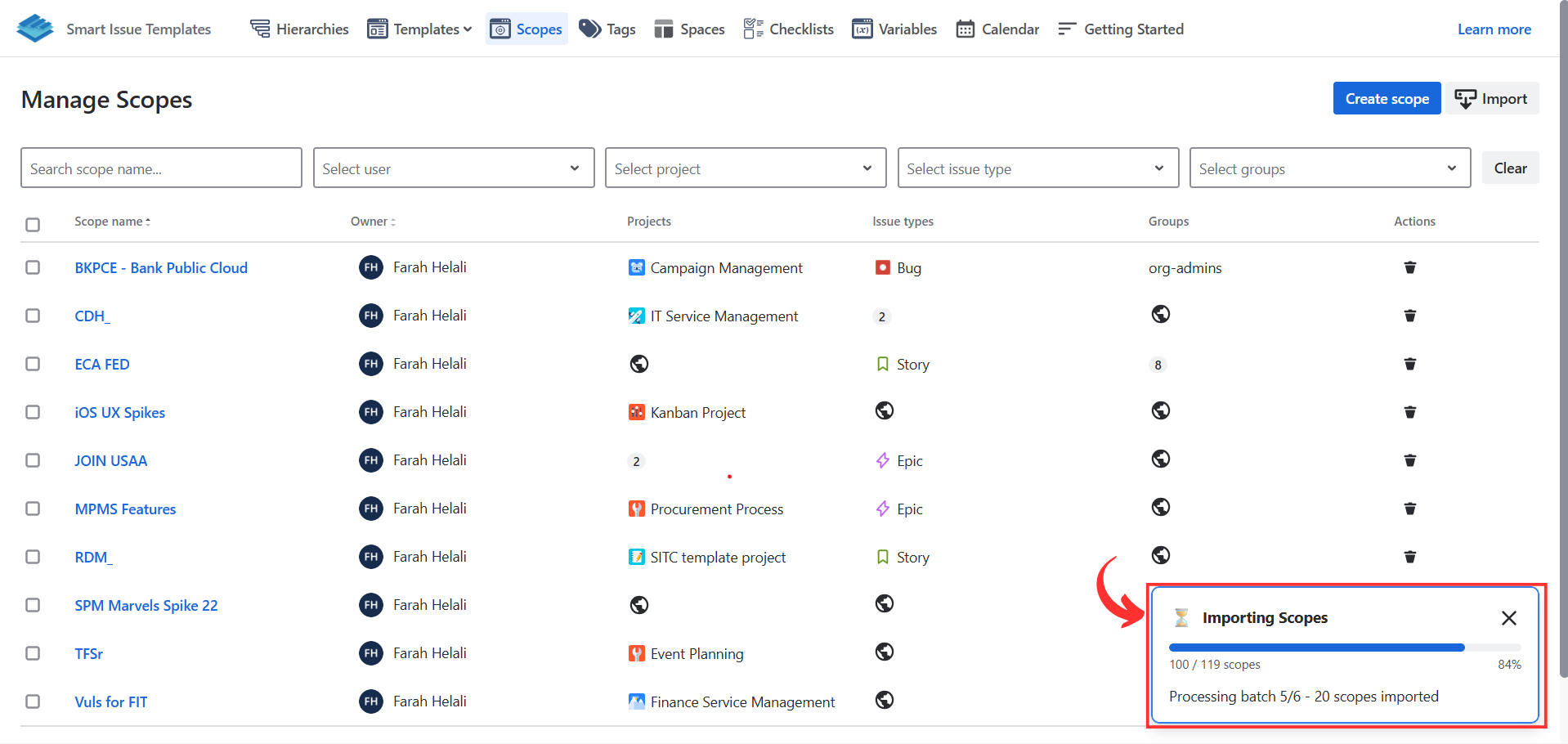The width and height of the screenshot is (1568, 744).
Task: Close the Importing Scopes notification
Action: pos(1508,618)
